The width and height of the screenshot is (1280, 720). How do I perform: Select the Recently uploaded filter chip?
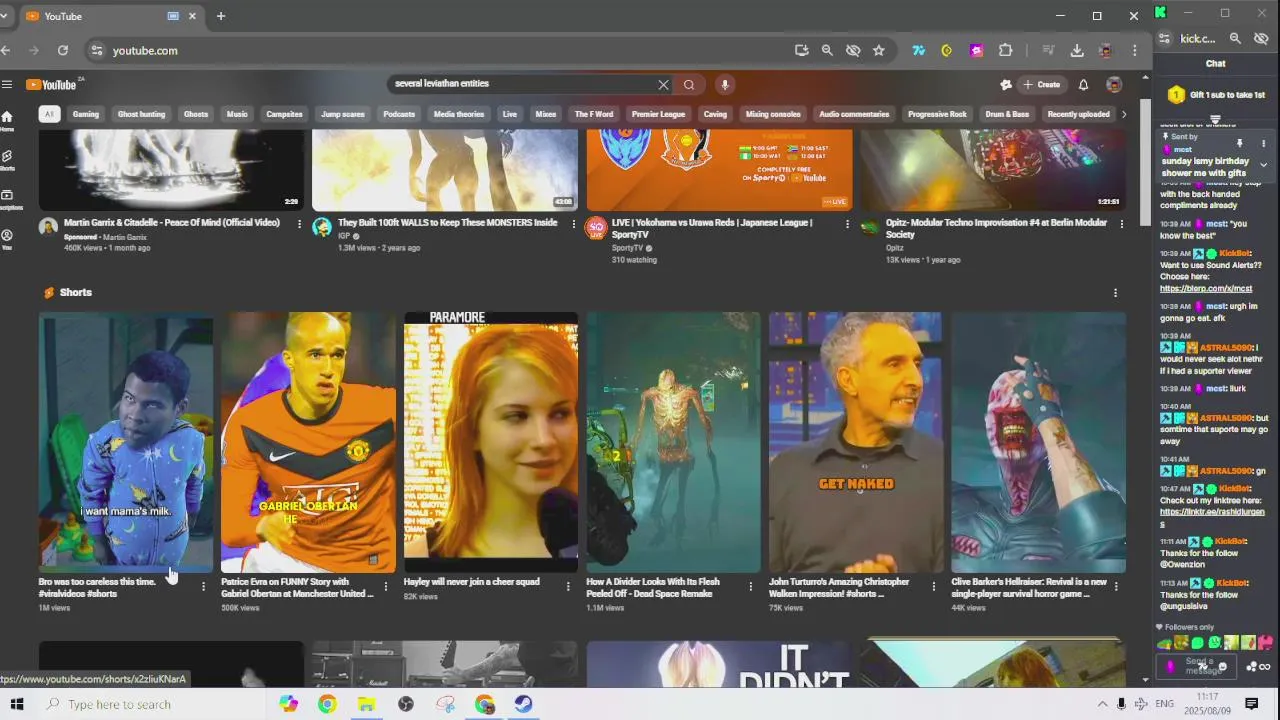coord(1078,114)
